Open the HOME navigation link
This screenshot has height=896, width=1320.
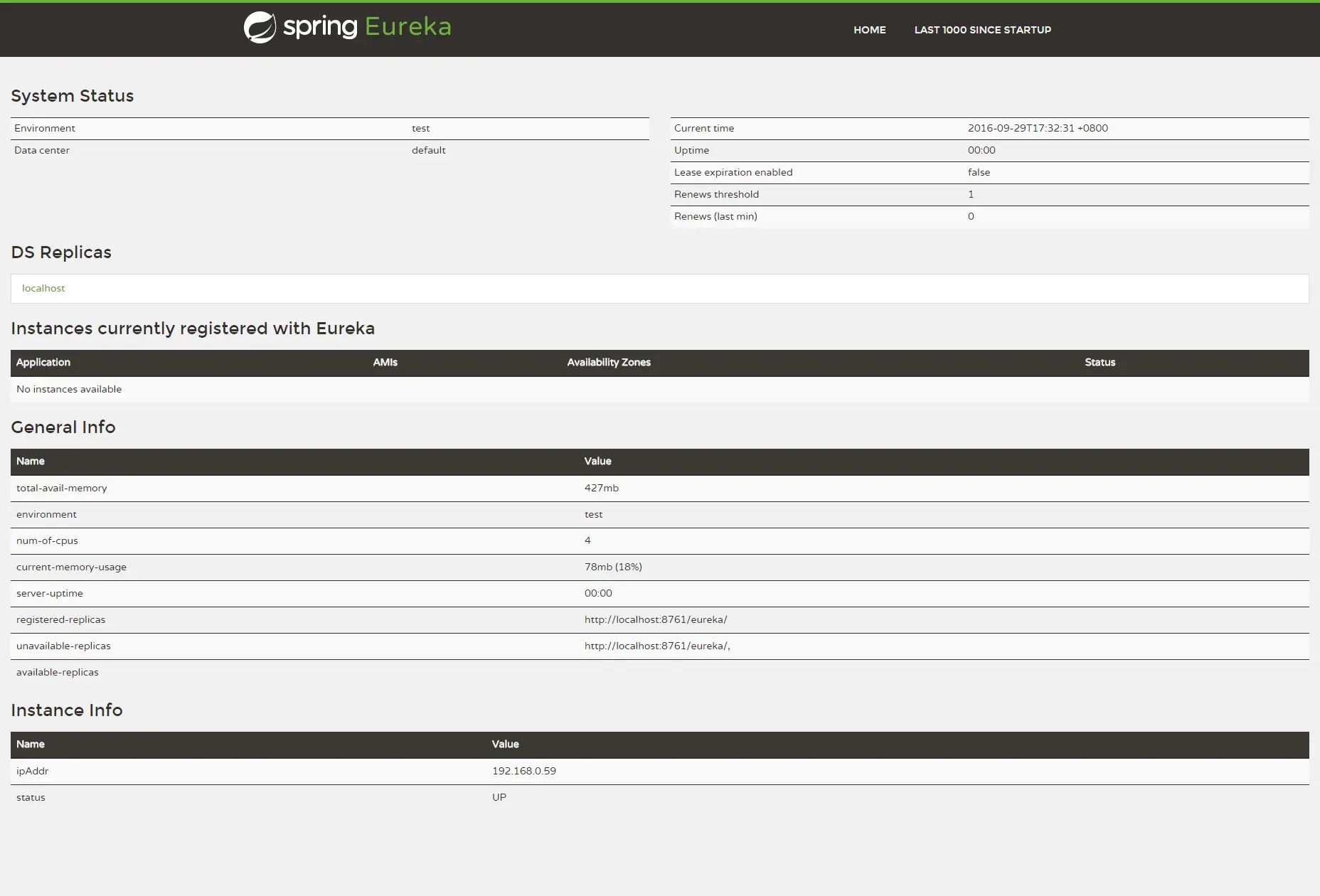click(x=870, y=30)
